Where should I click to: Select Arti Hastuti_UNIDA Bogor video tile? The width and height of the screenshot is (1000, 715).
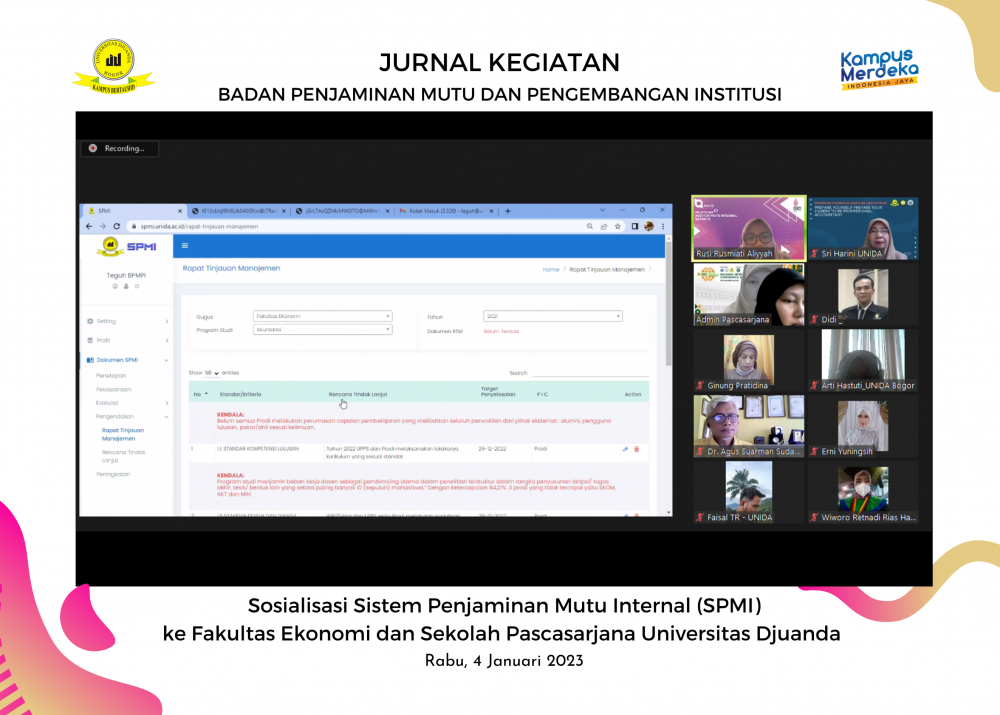[864, 360]
